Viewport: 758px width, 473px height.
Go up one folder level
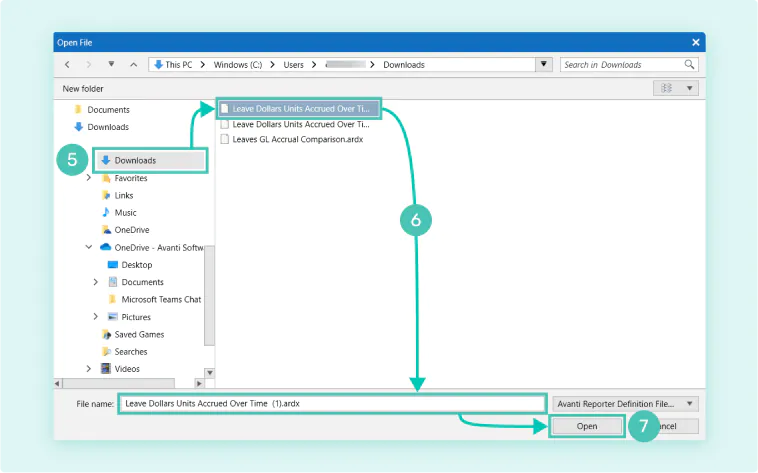coord(133,64)
